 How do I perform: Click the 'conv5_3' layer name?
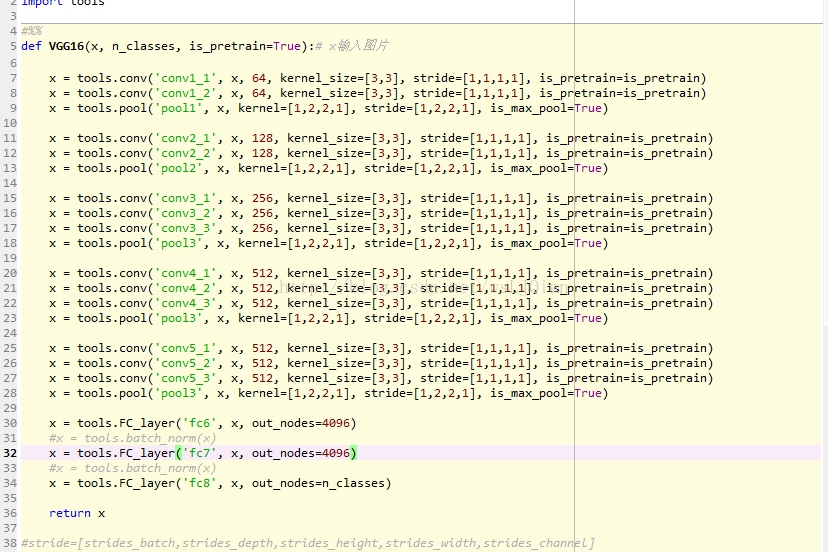(185, 378)
